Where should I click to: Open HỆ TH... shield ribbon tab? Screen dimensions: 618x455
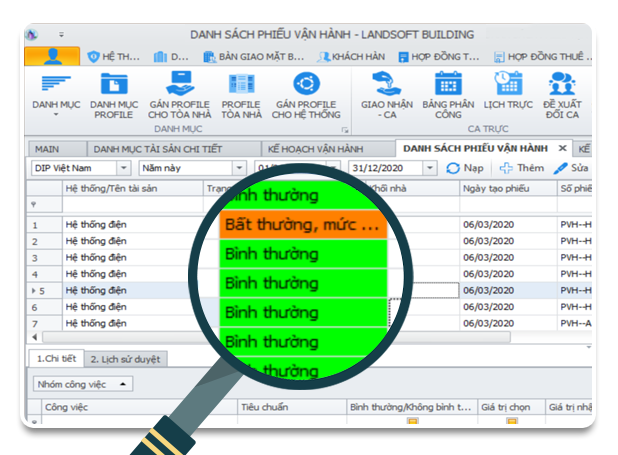pyautogui.click(x=113, y=57)
